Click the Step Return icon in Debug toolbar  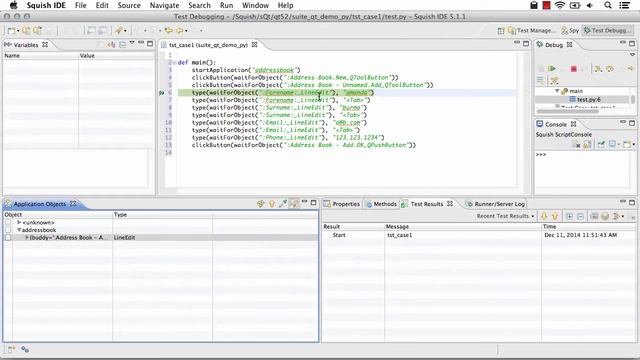coord(630,69)
